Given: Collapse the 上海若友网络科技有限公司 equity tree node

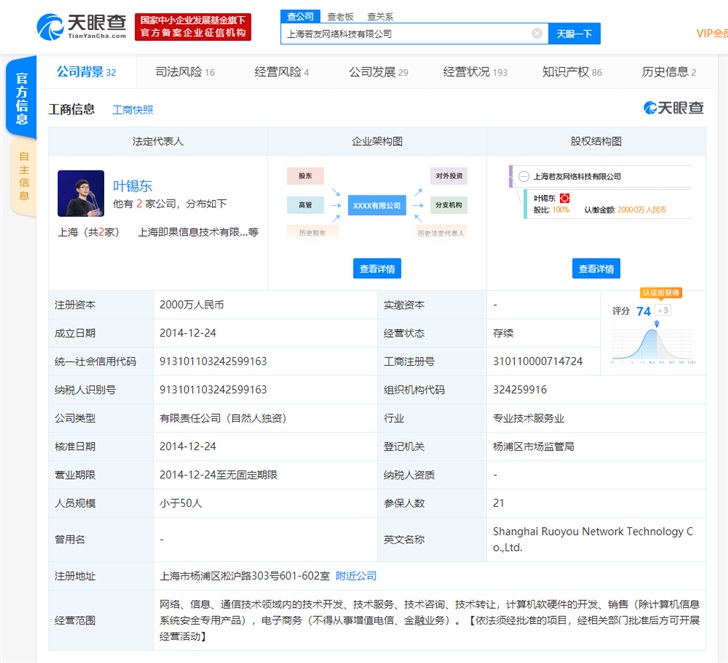Looking at the screenshot, I should [524, 176].
